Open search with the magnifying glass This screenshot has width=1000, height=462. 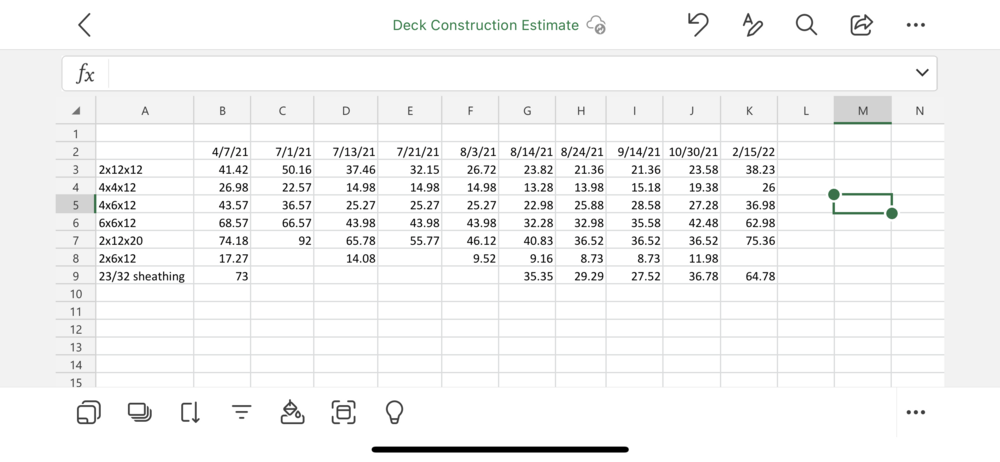(x=806, y=25)
